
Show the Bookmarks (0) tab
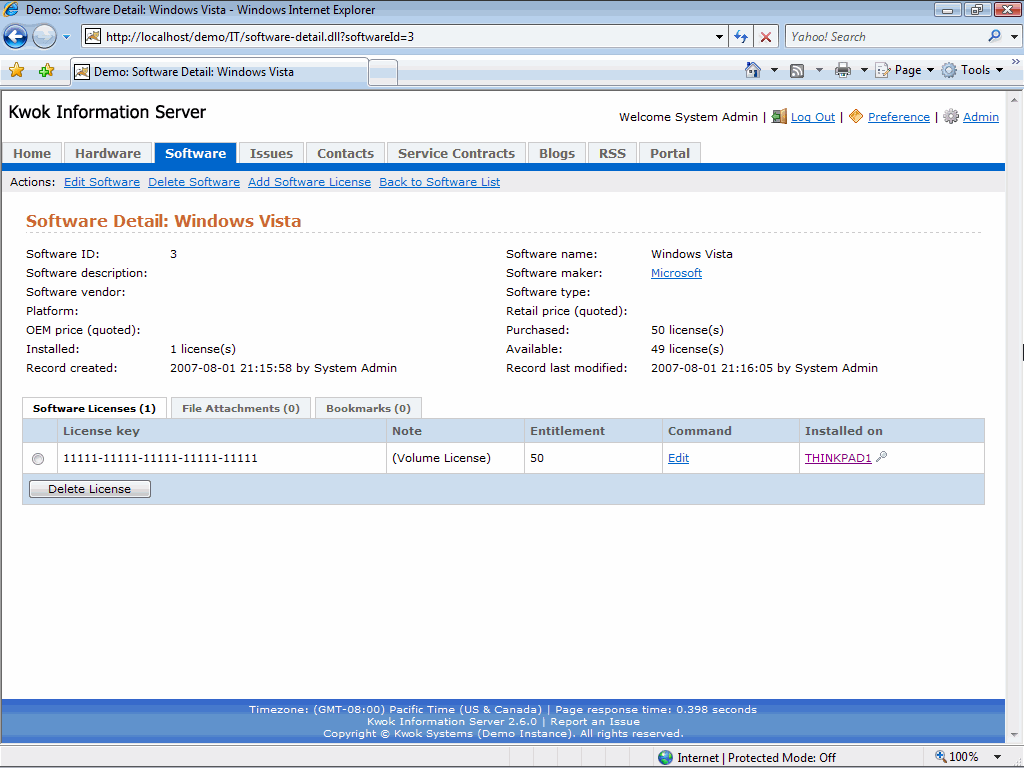(368, 408)
